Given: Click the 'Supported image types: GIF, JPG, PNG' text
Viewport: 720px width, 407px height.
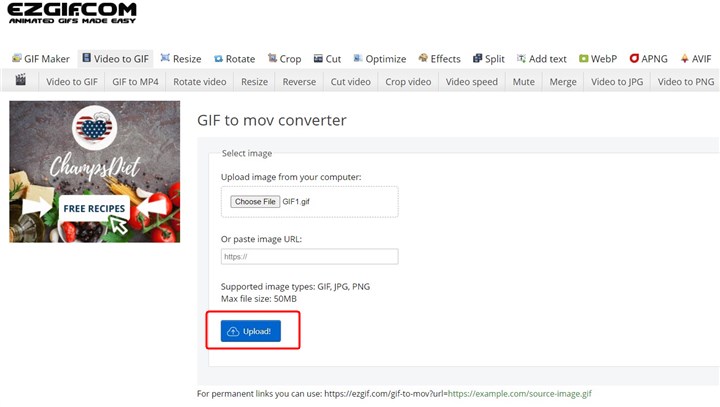Looking at the screenshot, I should pyautogui.click(x=295, y=287).
